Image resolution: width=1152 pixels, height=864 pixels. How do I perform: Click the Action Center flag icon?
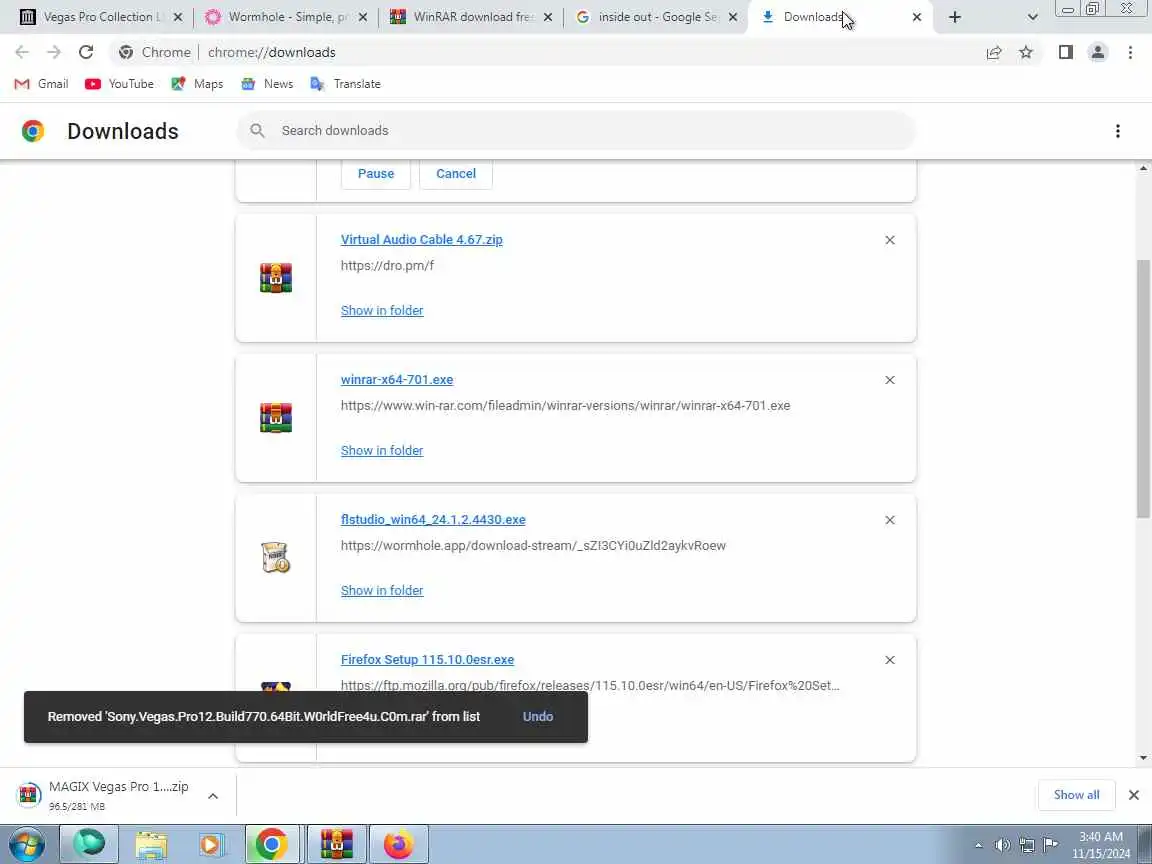[1051, 846]
